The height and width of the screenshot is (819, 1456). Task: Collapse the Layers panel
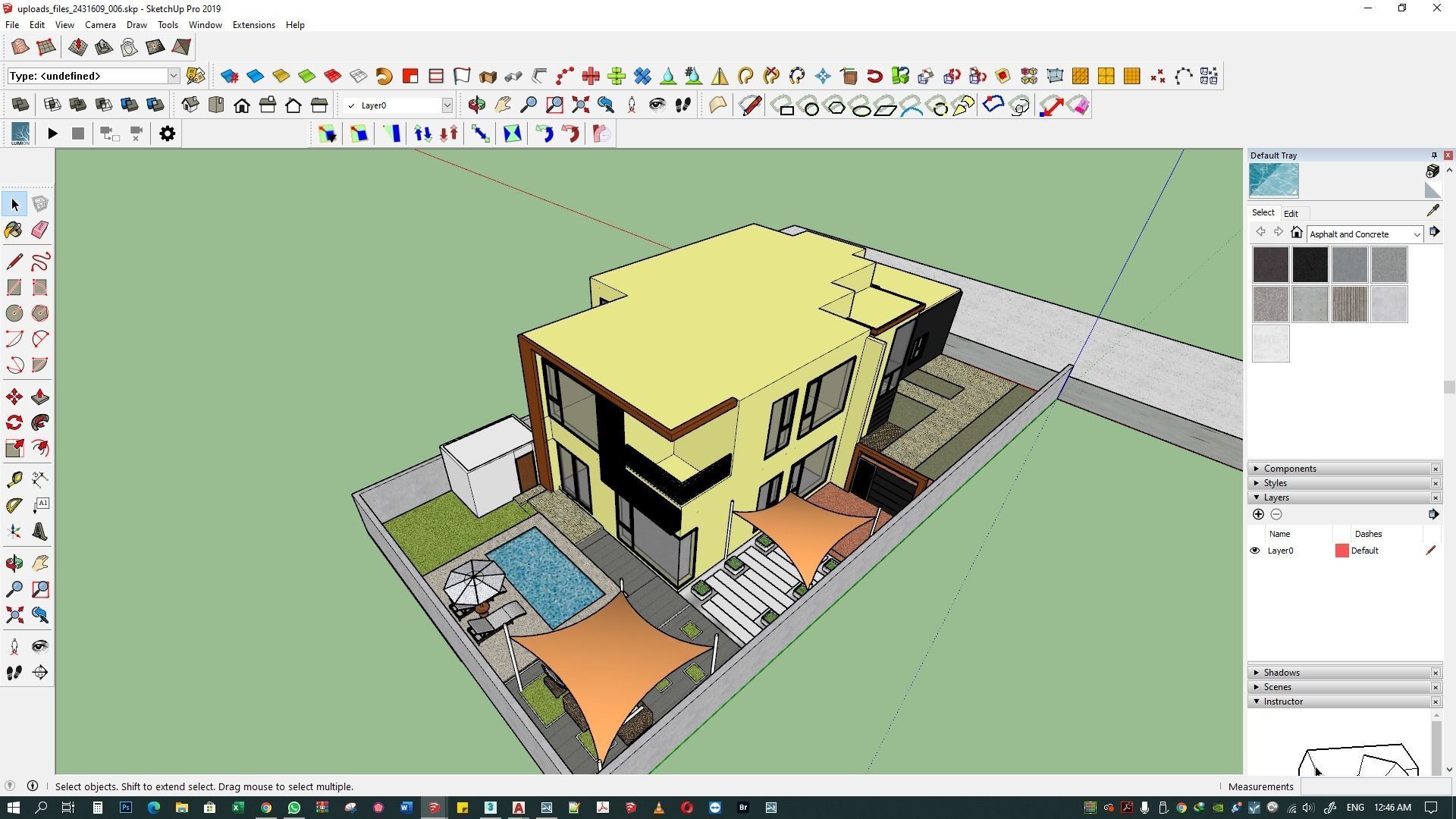point(1276,497)
